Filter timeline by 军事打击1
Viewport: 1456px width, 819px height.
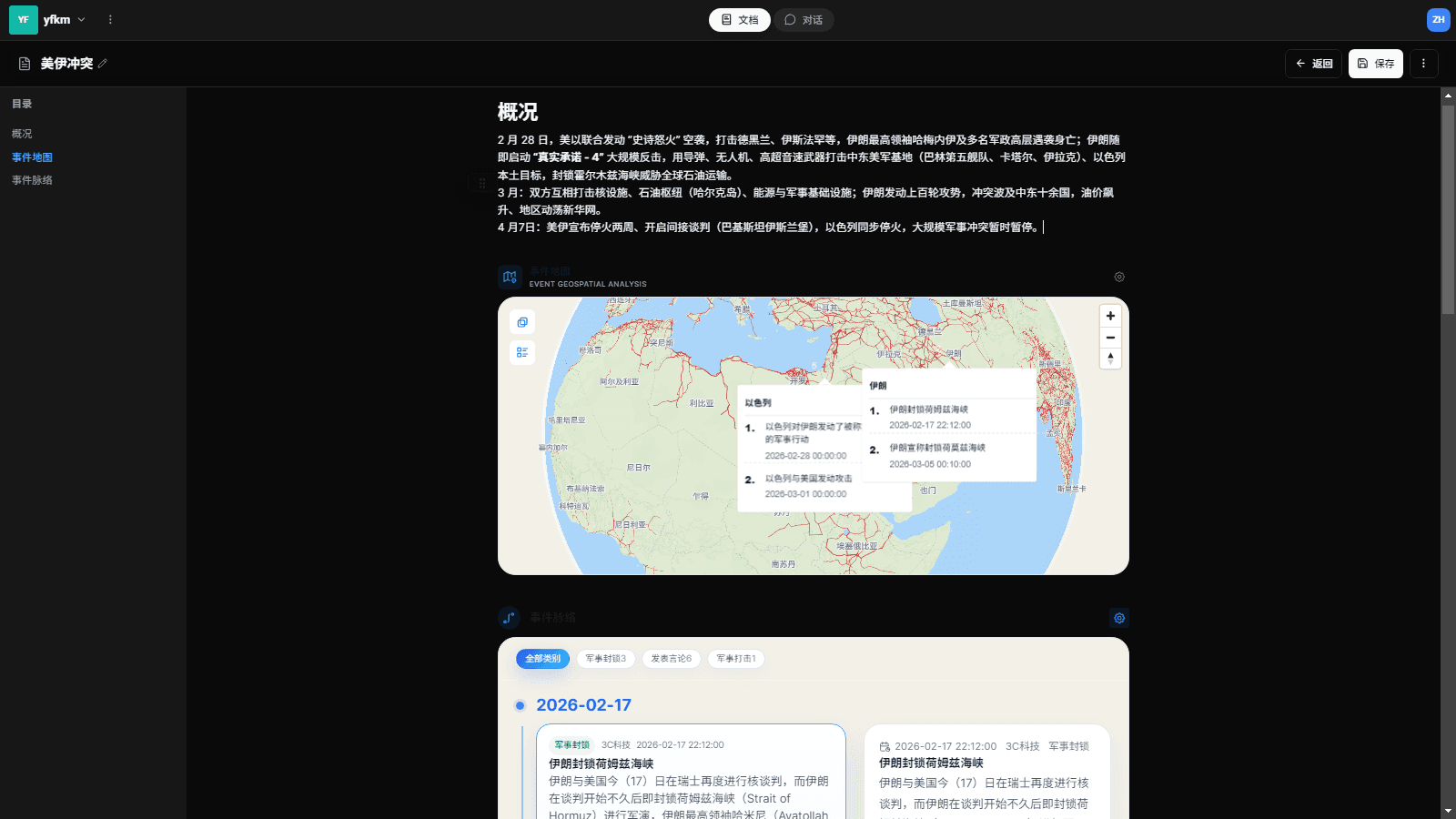(x=736, y=659)
